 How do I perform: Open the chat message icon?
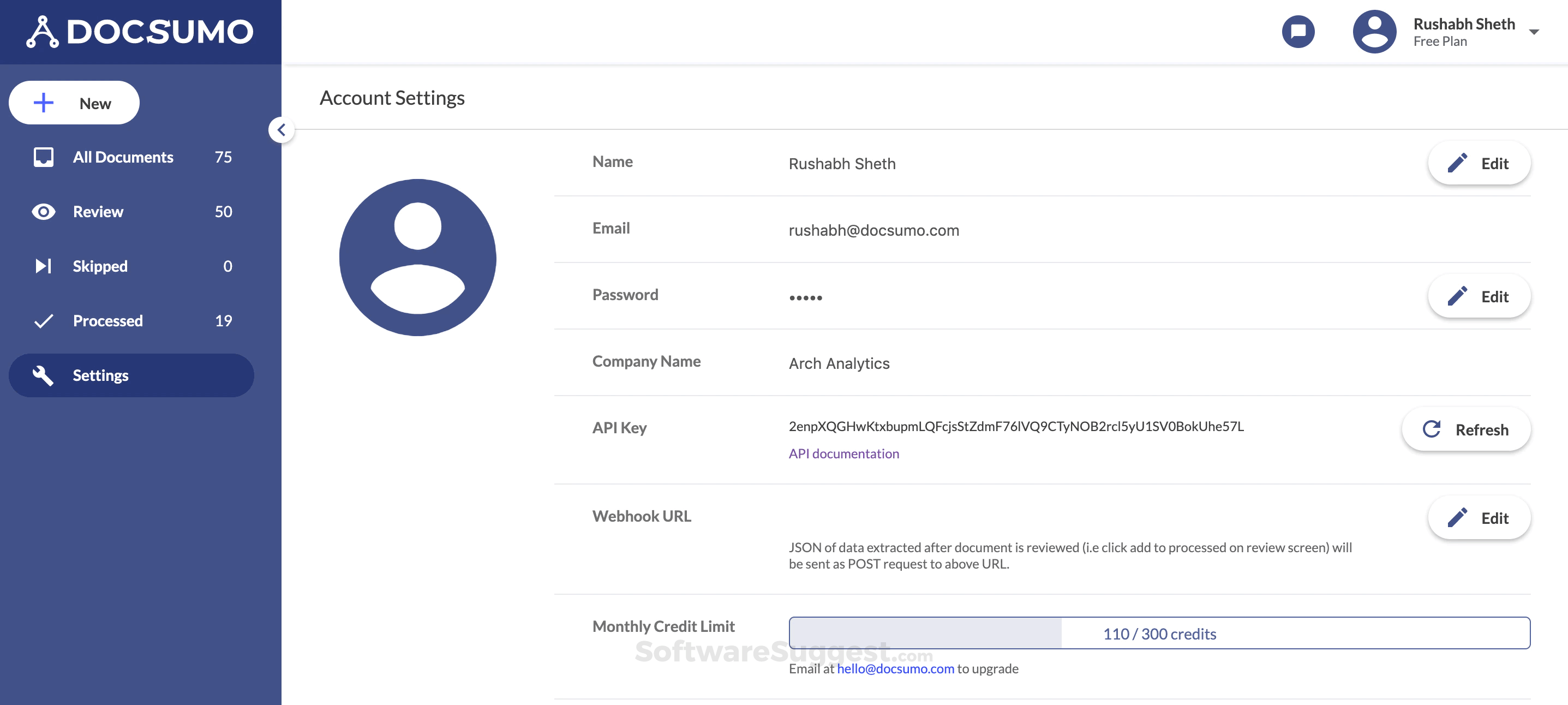1298,32
